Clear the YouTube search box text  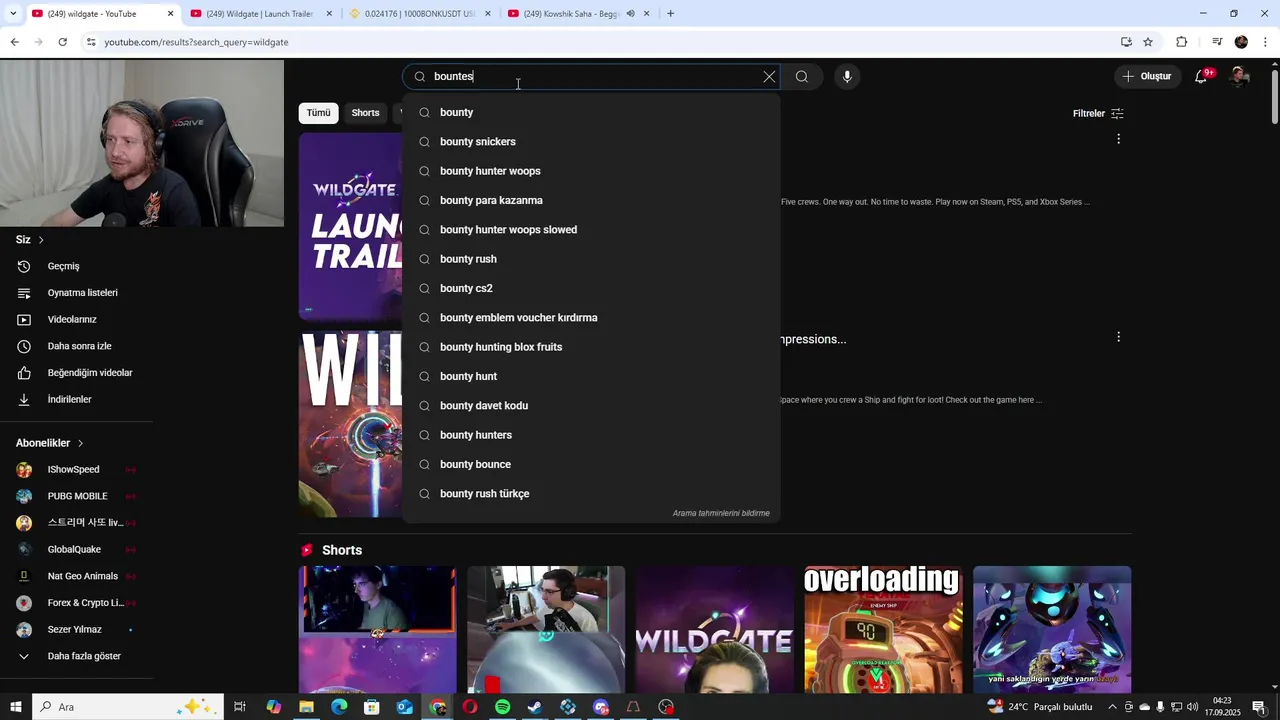click(769, 77)
